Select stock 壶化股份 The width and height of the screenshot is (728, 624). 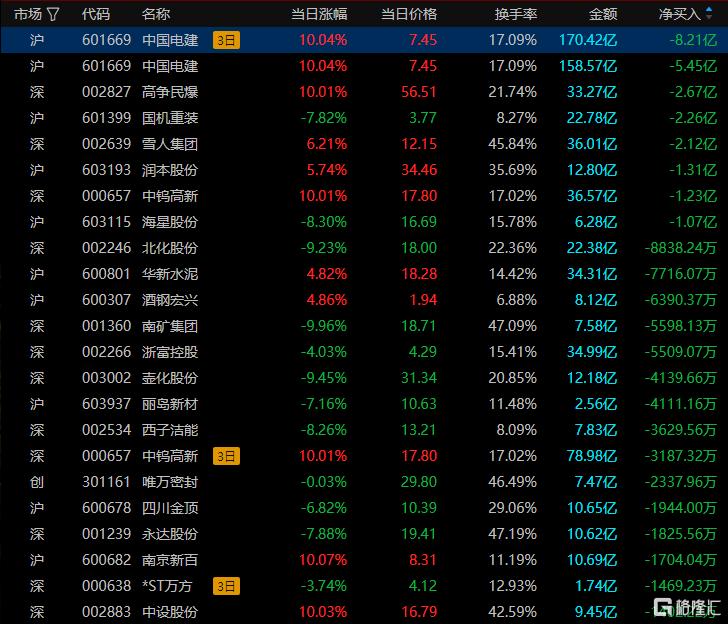170,378
